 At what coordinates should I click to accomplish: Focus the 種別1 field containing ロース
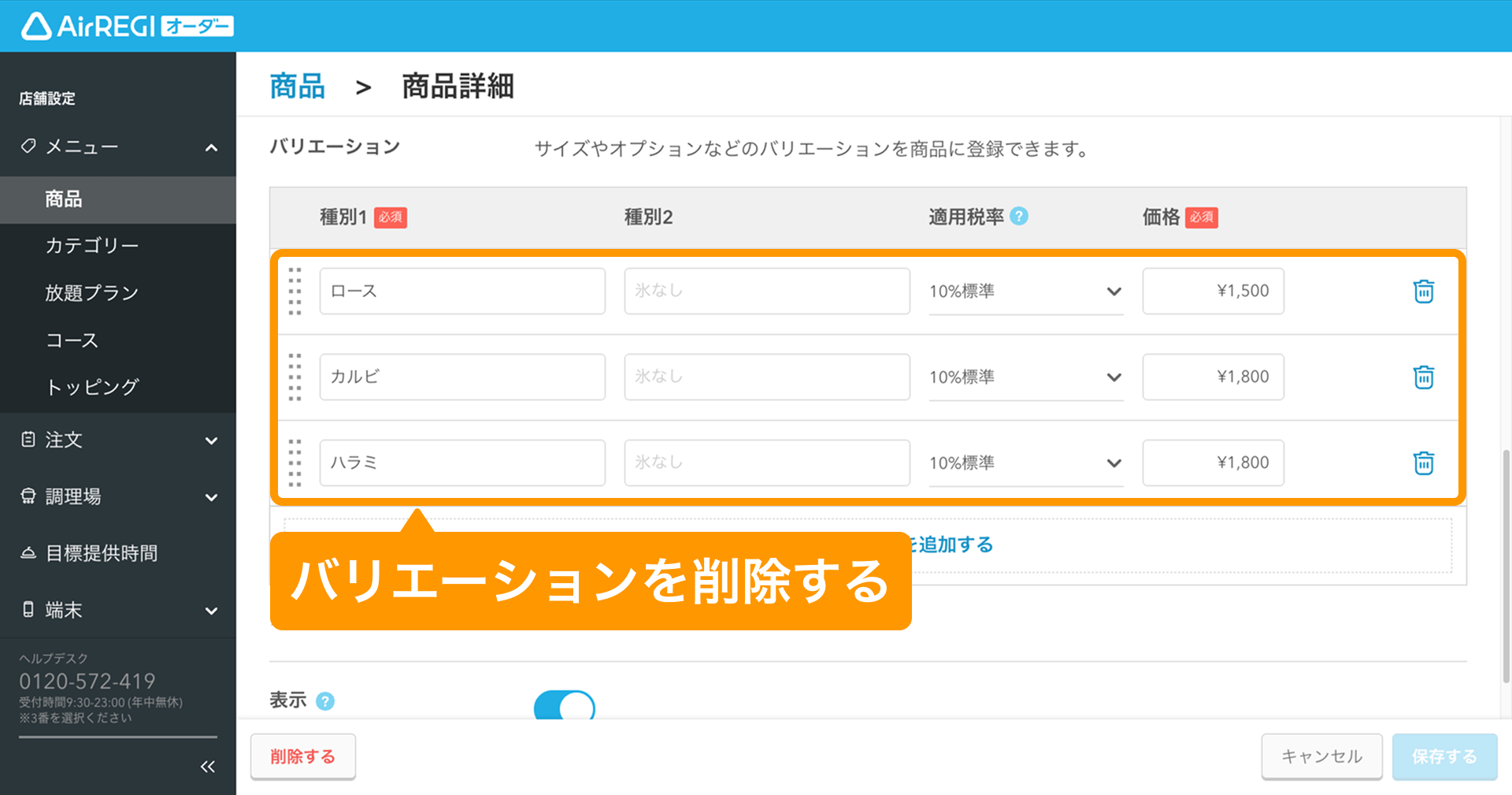462,292
